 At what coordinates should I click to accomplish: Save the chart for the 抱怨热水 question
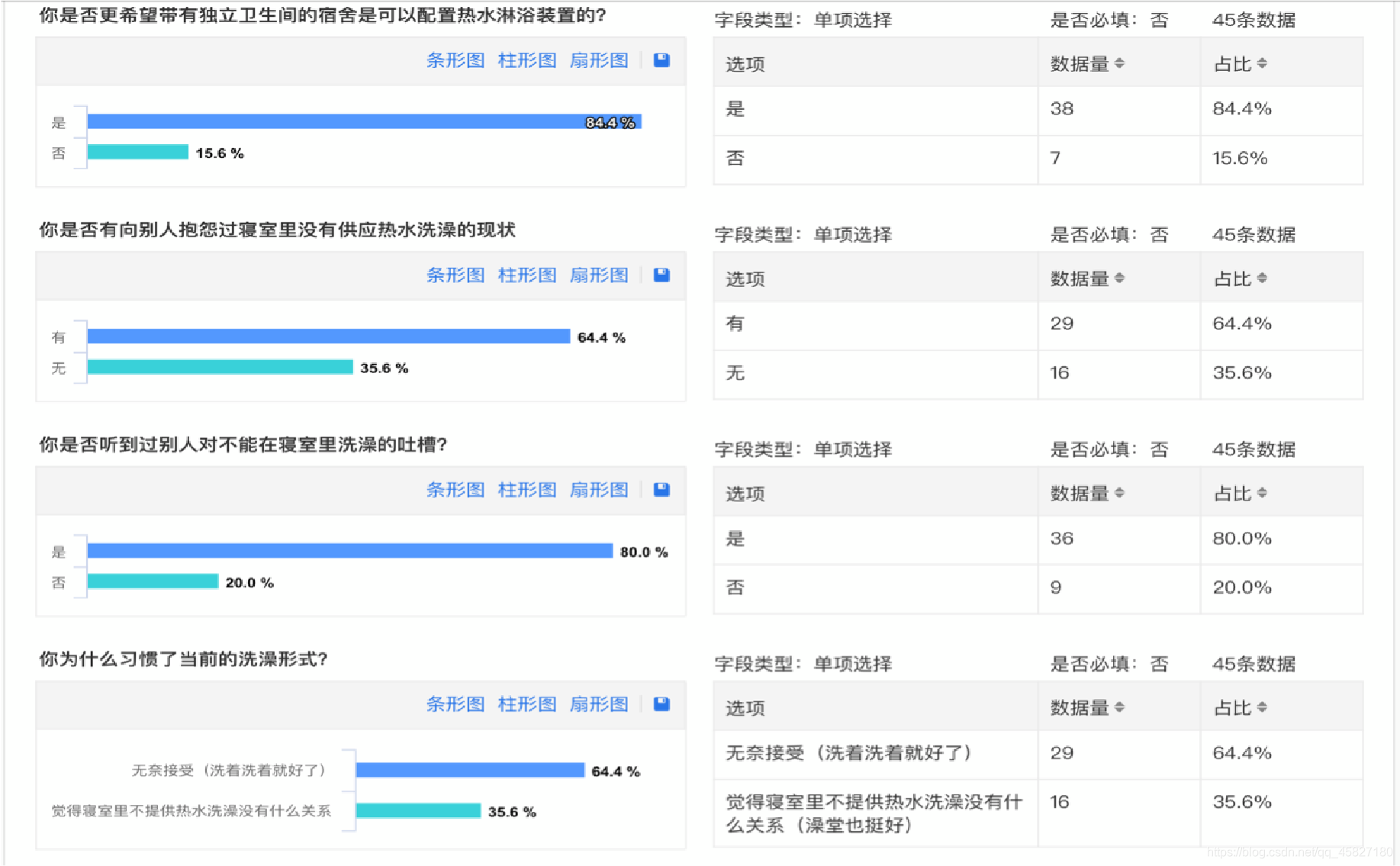click(661, 275)
